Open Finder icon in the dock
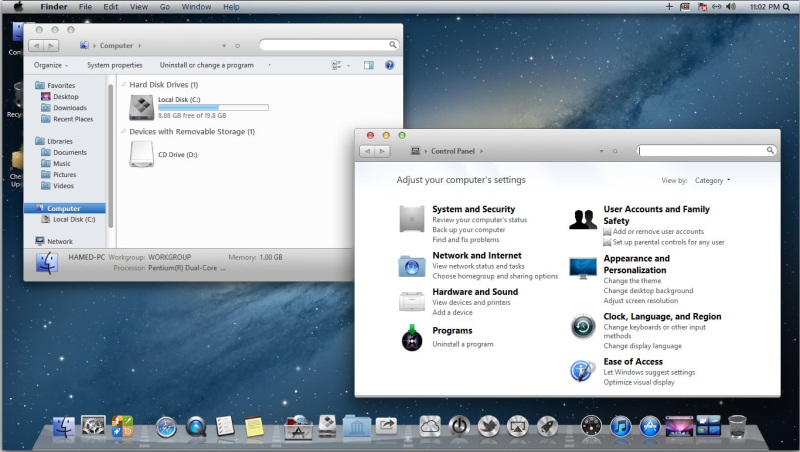This screenshot has width=800, height=452. [64, 426]
